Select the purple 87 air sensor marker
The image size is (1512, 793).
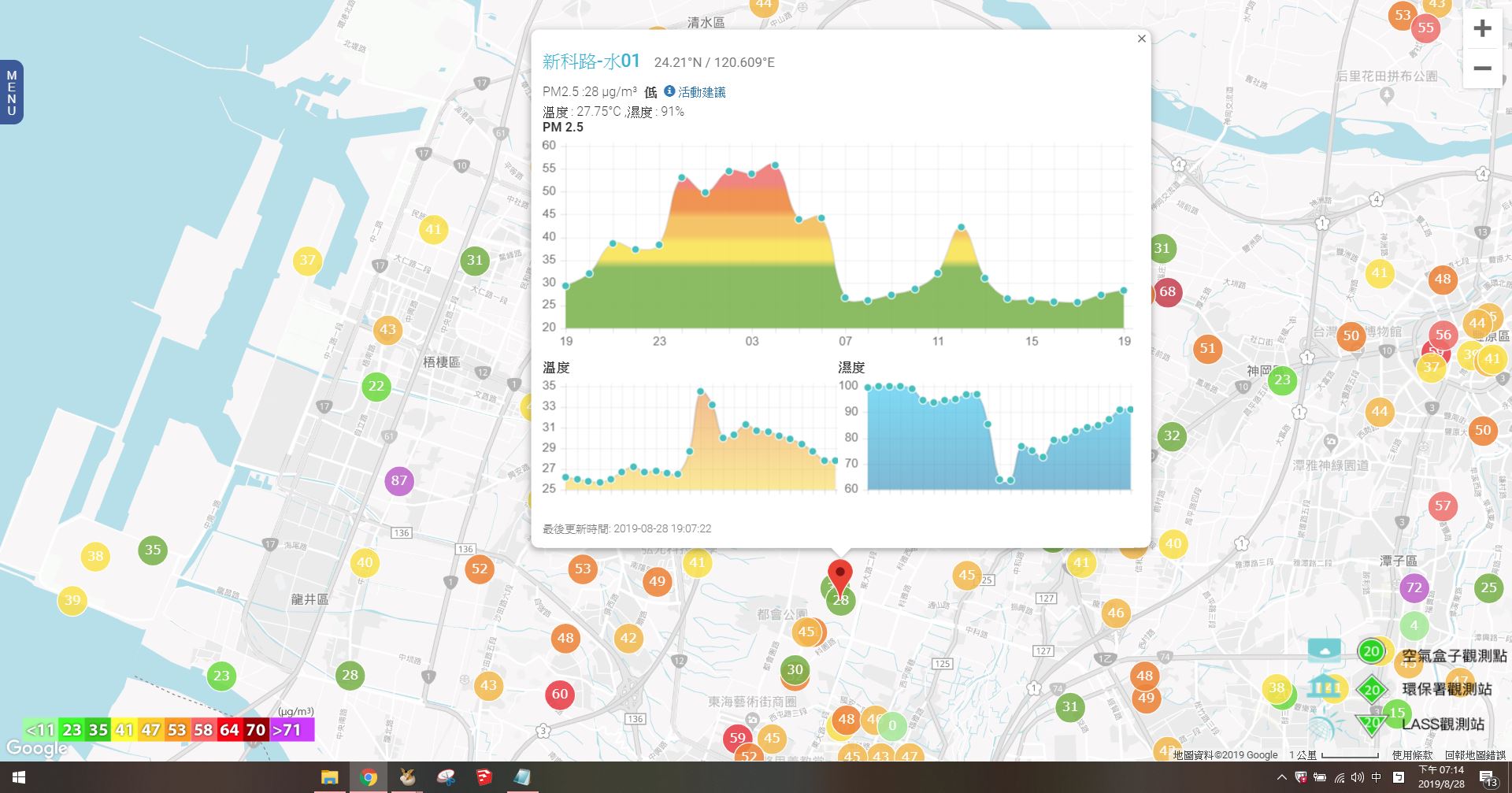tap(399, 480)
